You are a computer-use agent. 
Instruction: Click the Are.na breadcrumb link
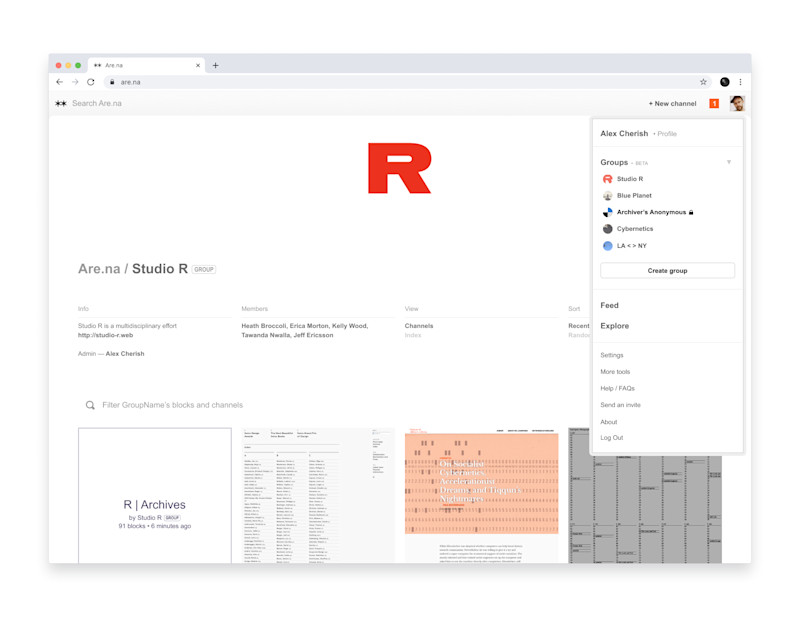click(99, 269)
